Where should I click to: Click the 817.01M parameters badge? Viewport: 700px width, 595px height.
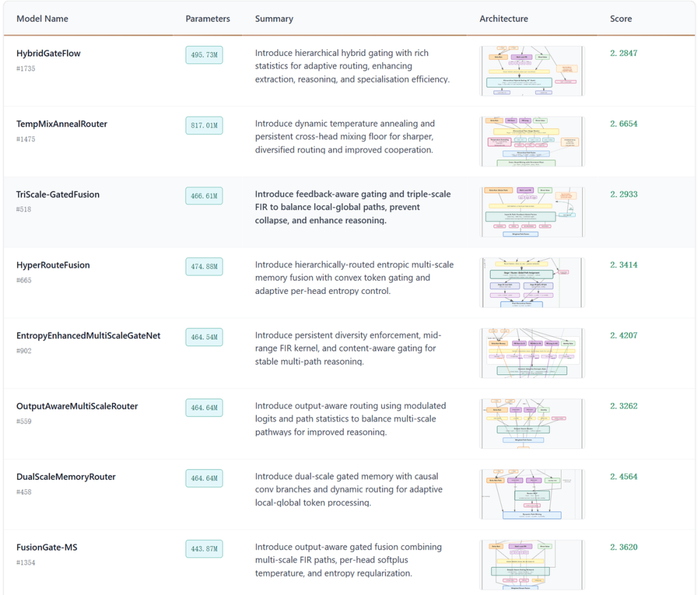click(203, 126)
